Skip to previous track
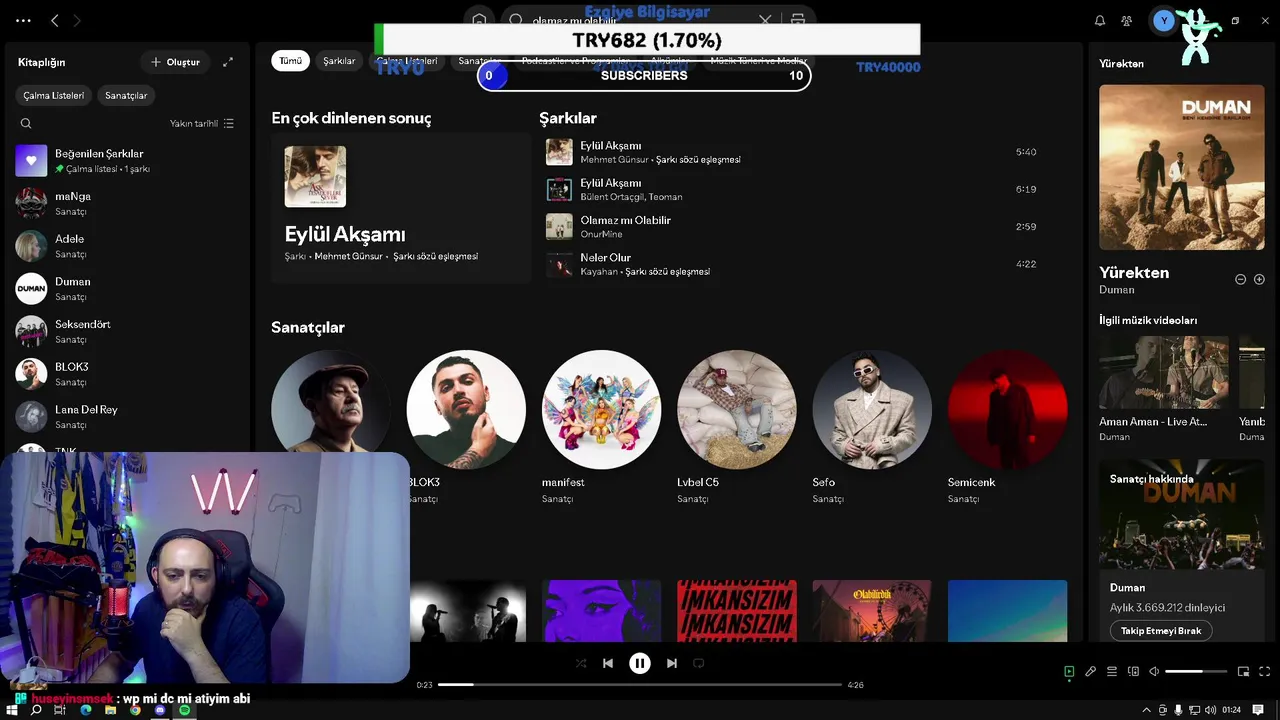This screenshot has width=1280, height=720. pos(608,663)
